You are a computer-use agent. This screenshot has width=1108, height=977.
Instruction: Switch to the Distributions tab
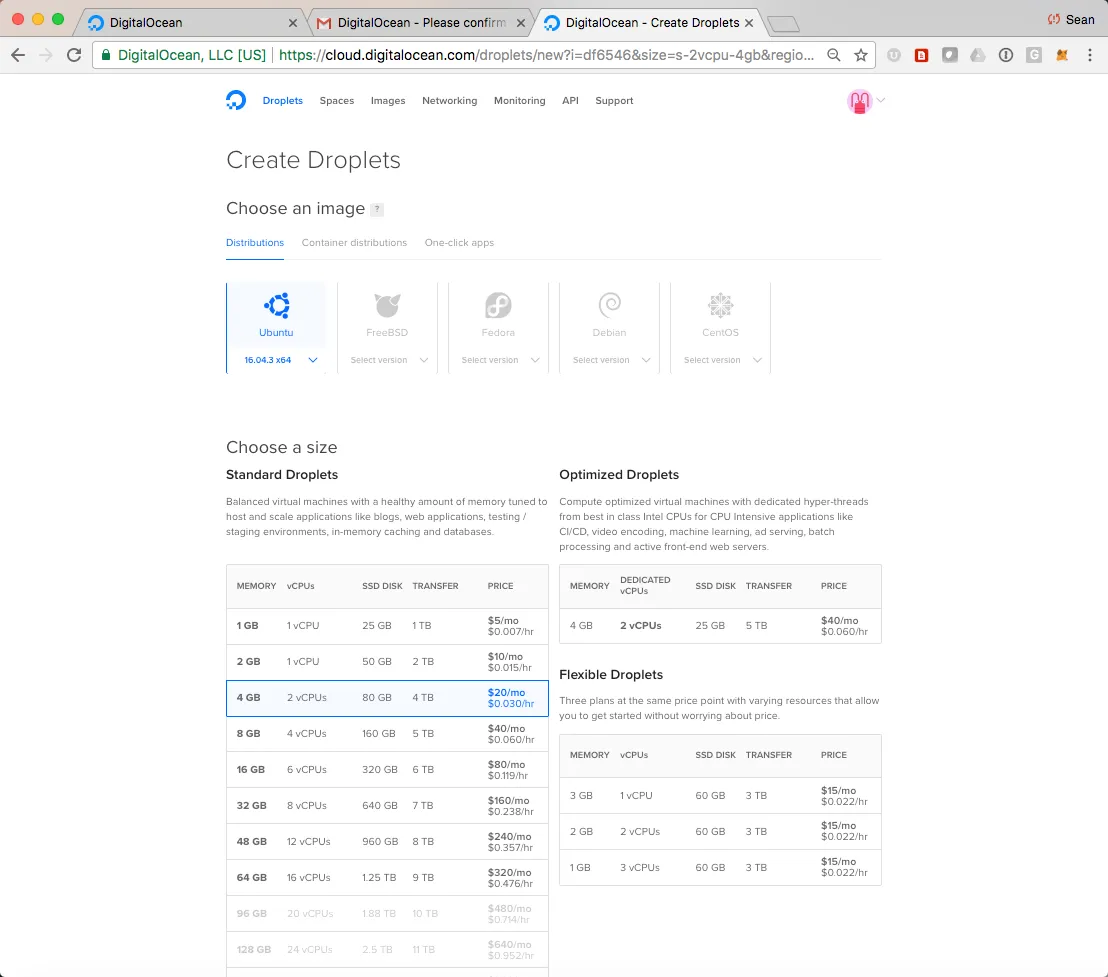click(255, 242)
